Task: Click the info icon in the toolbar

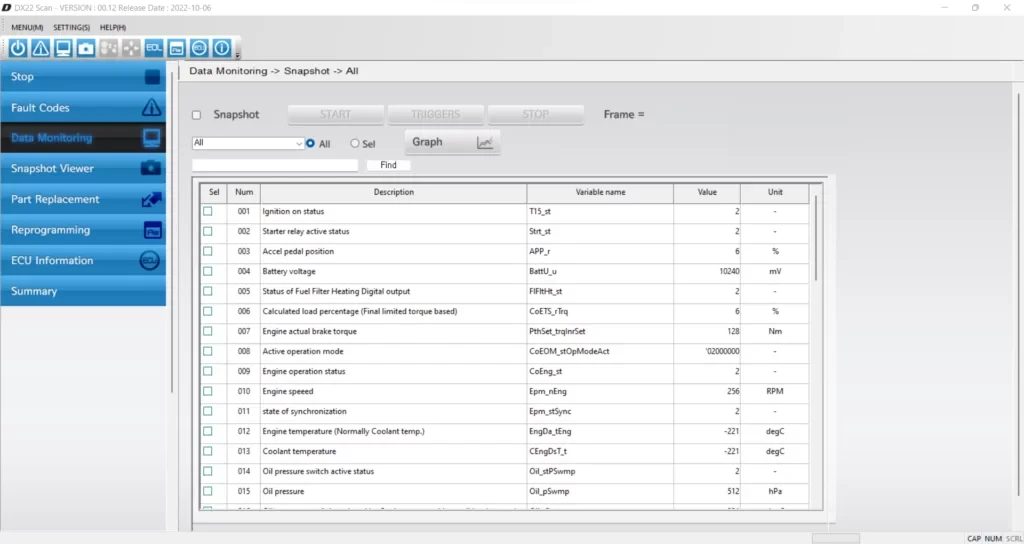Action: pyautogui.click(x=222, y=47)
